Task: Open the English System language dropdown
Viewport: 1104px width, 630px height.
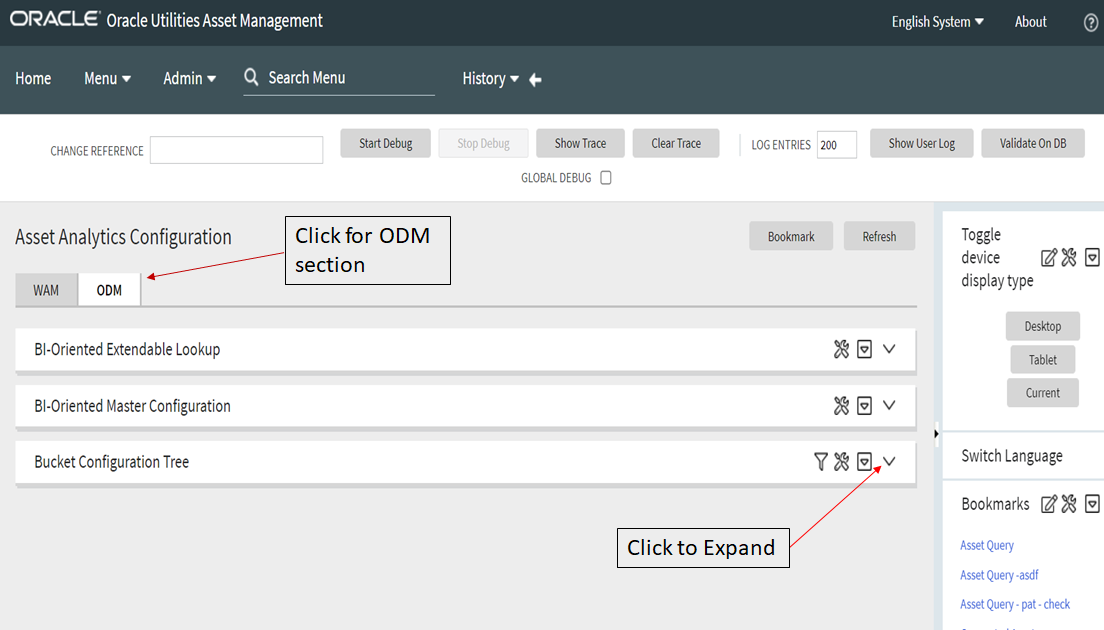Action: [936, 20]
